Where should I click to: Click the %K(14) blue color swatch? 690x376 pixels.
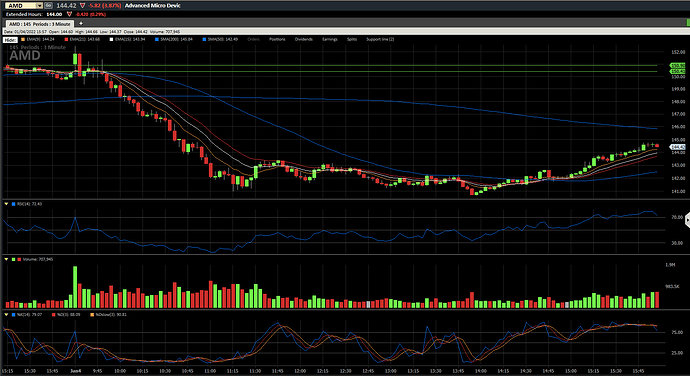coord(14,315)
